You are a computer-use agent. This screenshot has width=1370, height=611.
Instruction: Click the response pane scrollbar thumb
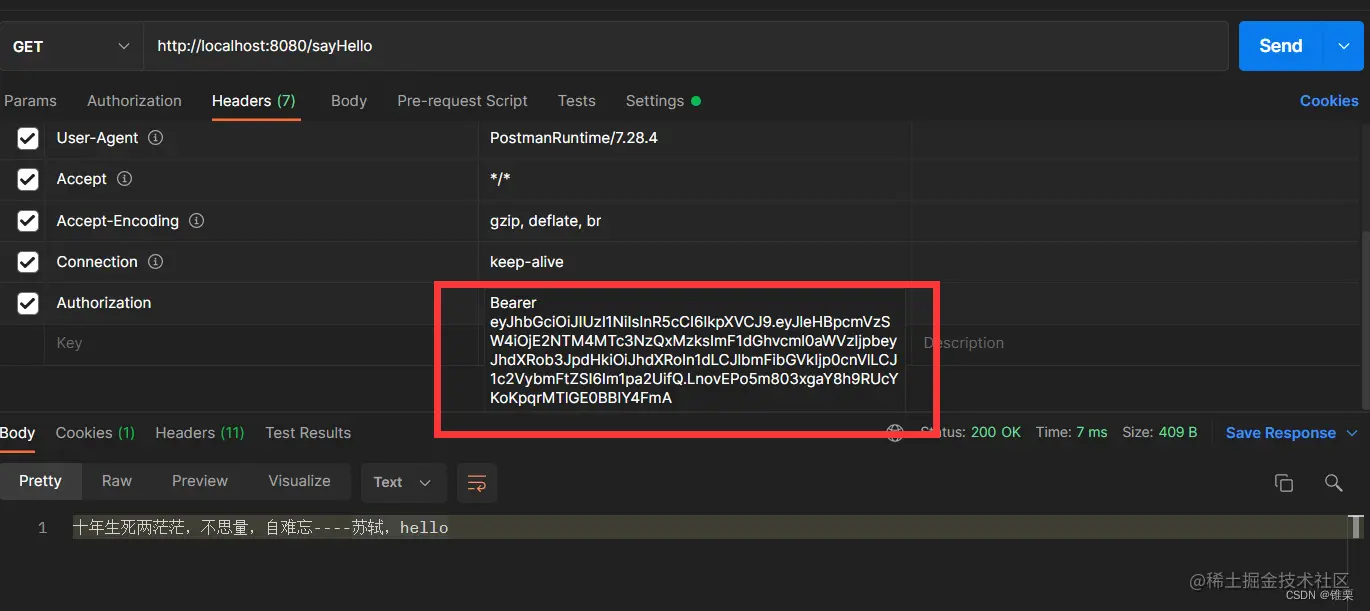1356,526
